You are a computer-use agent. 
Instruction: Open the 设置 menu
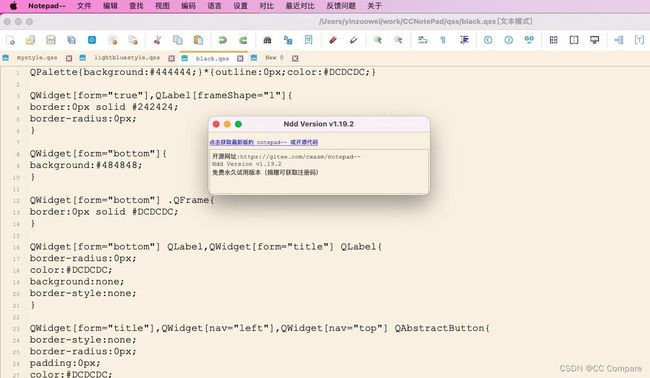coord(240,6)
